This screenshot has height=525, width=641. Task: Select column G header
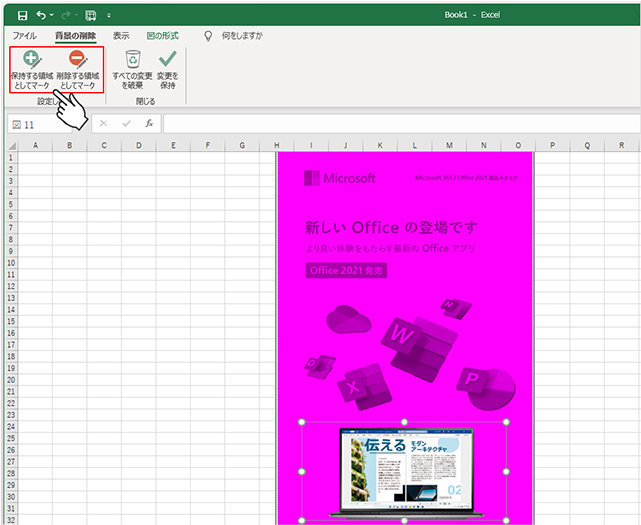point(242,146)
